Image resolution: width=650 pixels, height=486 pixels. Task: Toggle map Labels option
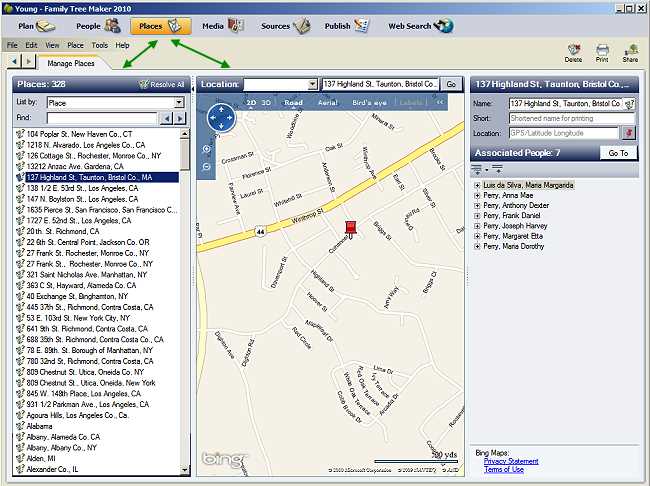click(412, 102)
